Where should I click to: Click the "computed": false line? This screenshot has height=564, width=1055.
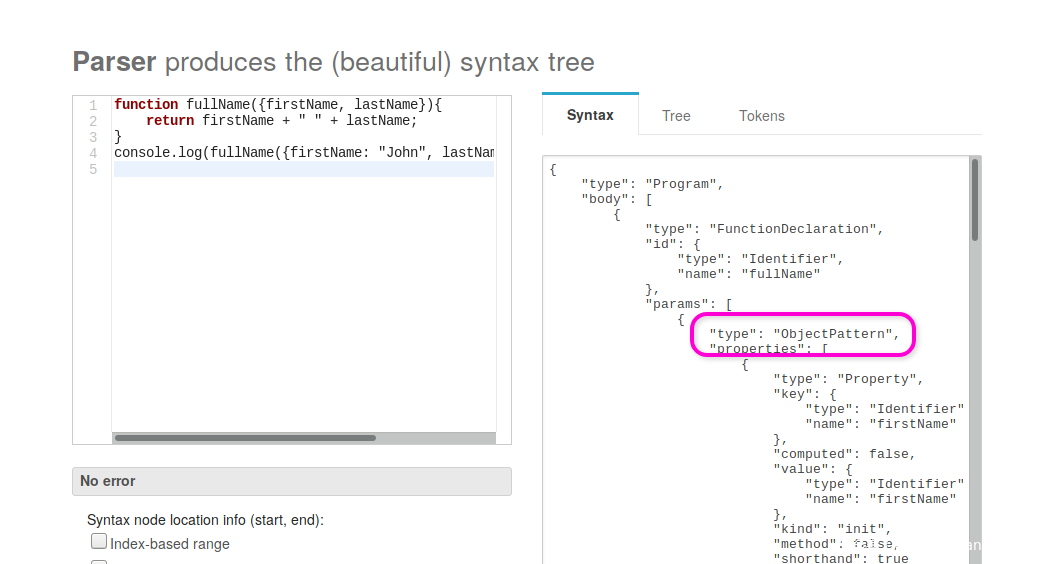844,454
